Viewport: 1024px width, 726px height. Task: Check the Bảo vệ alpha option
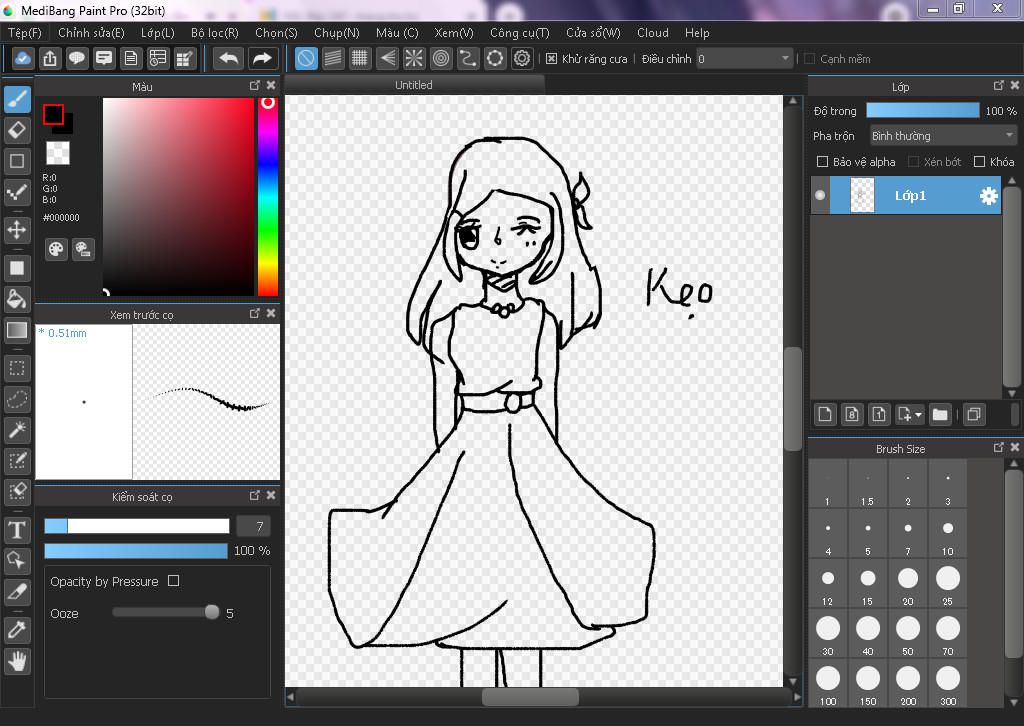tap(823, 161)
